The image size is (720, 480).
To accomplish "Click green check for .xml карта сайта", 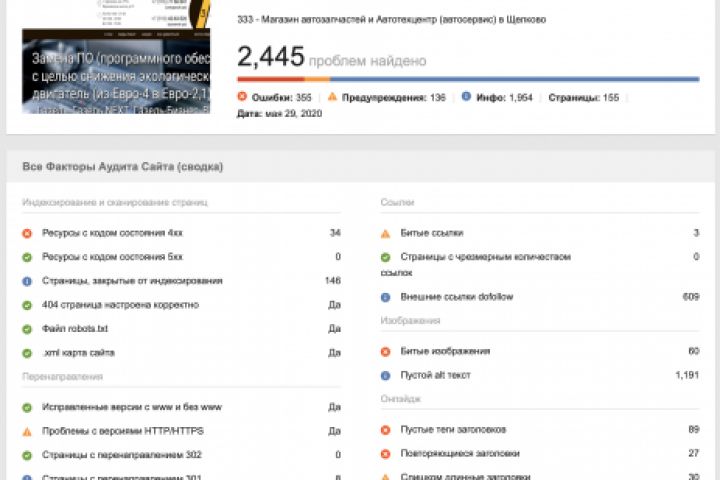I will click(27, 353).
